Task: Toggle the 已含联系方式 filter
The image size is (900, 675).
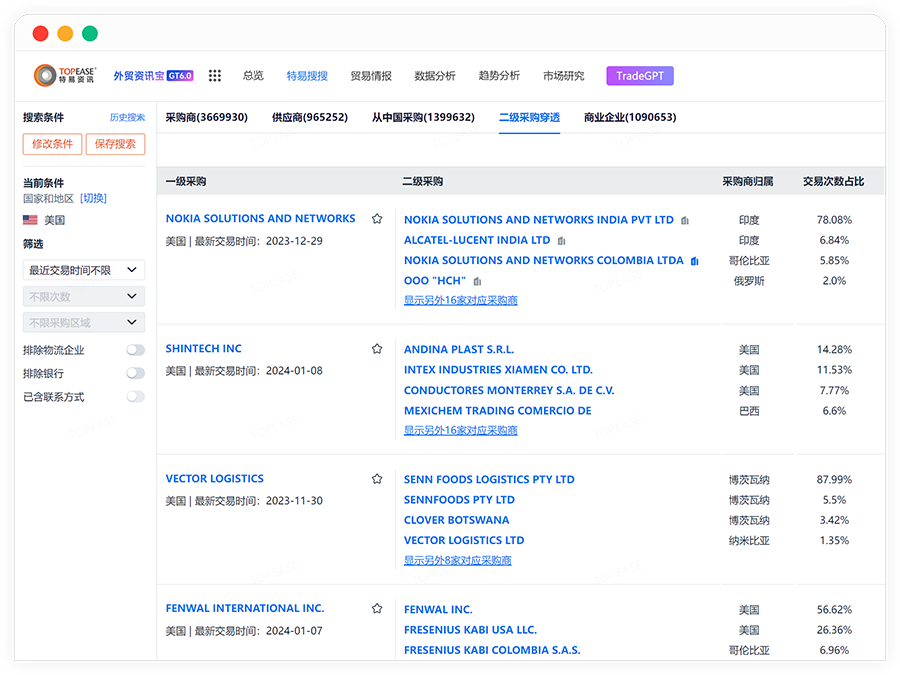Action: coord(135,397)
